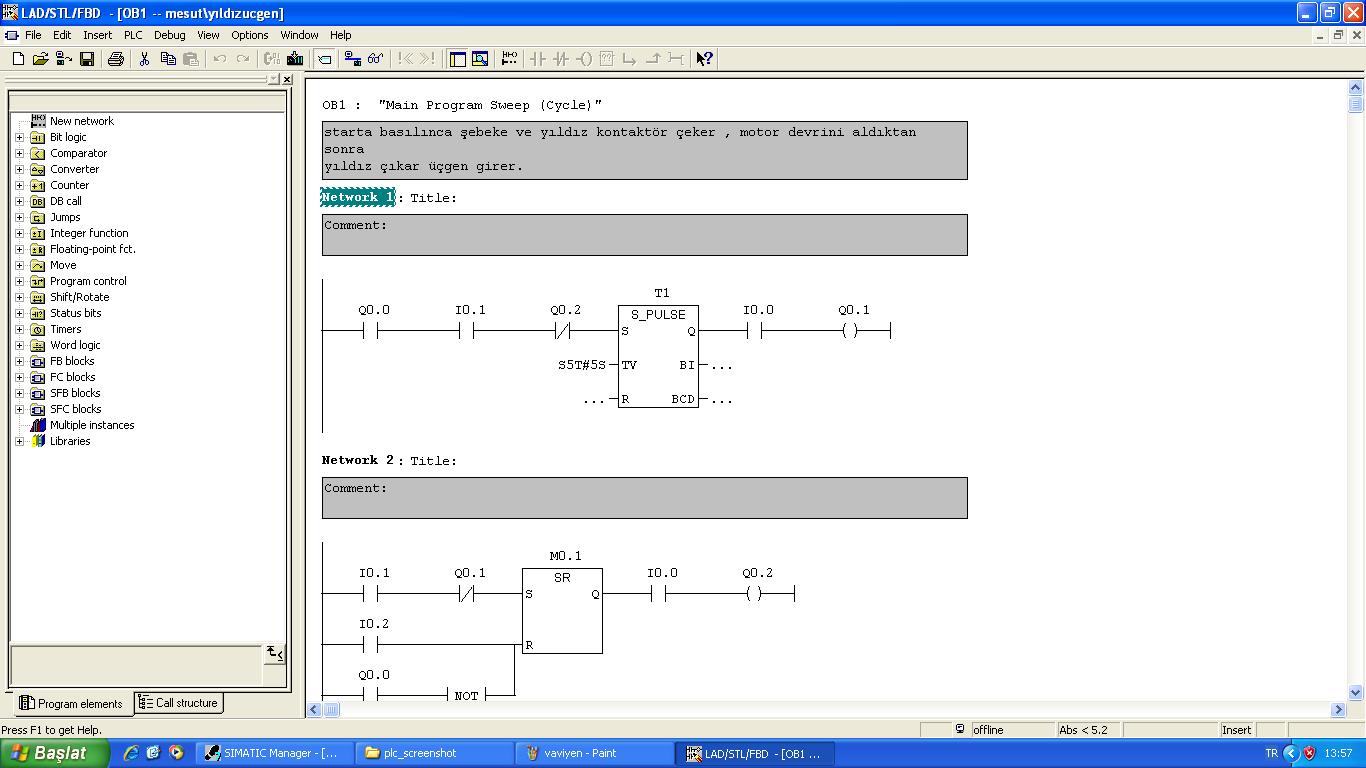Open SIMATIC Manager from the taskbar
Image resolution: width=1366 pixels, height=768 pixels.
[273, 753]
